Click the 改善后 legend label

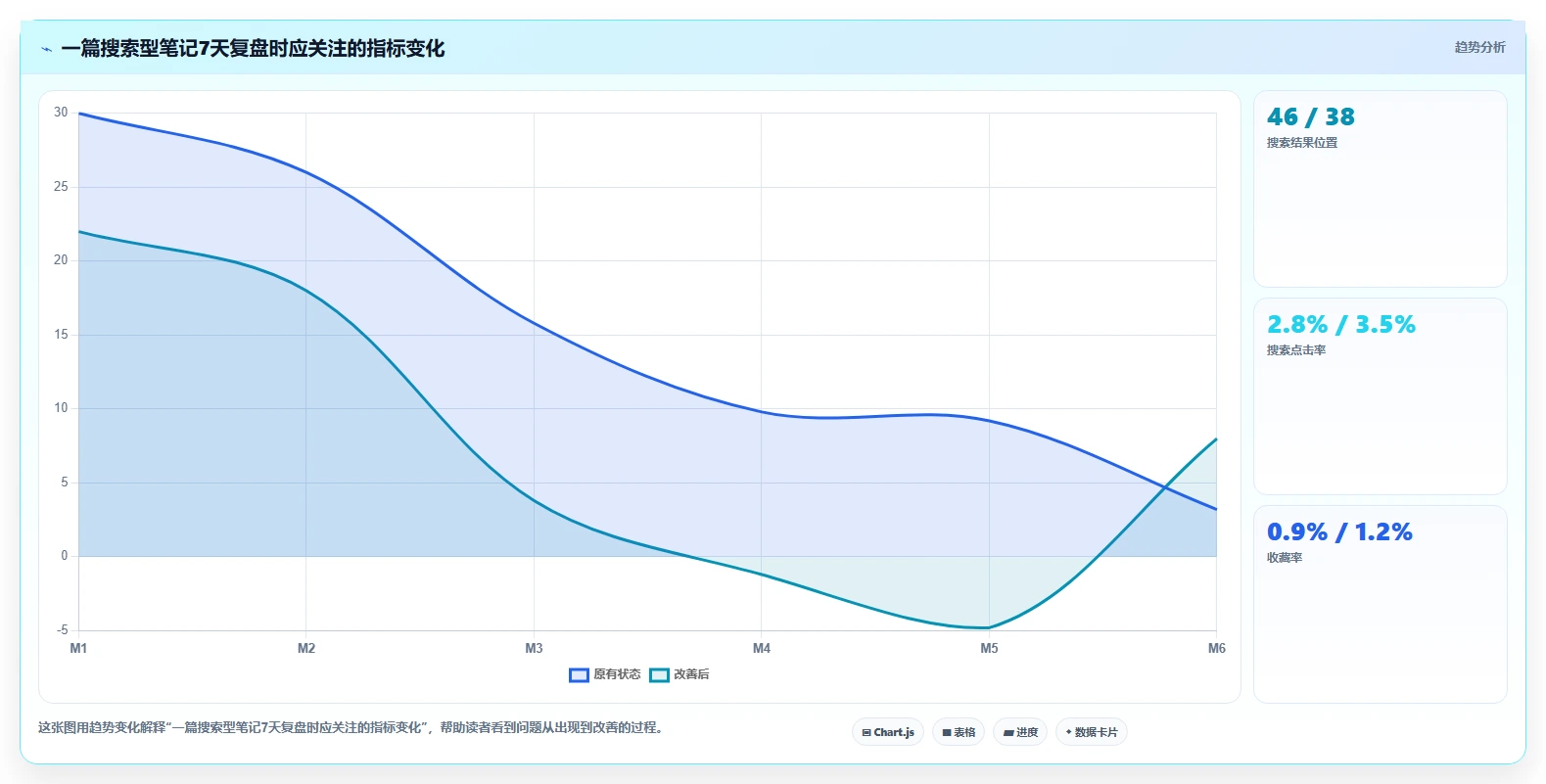691,674
